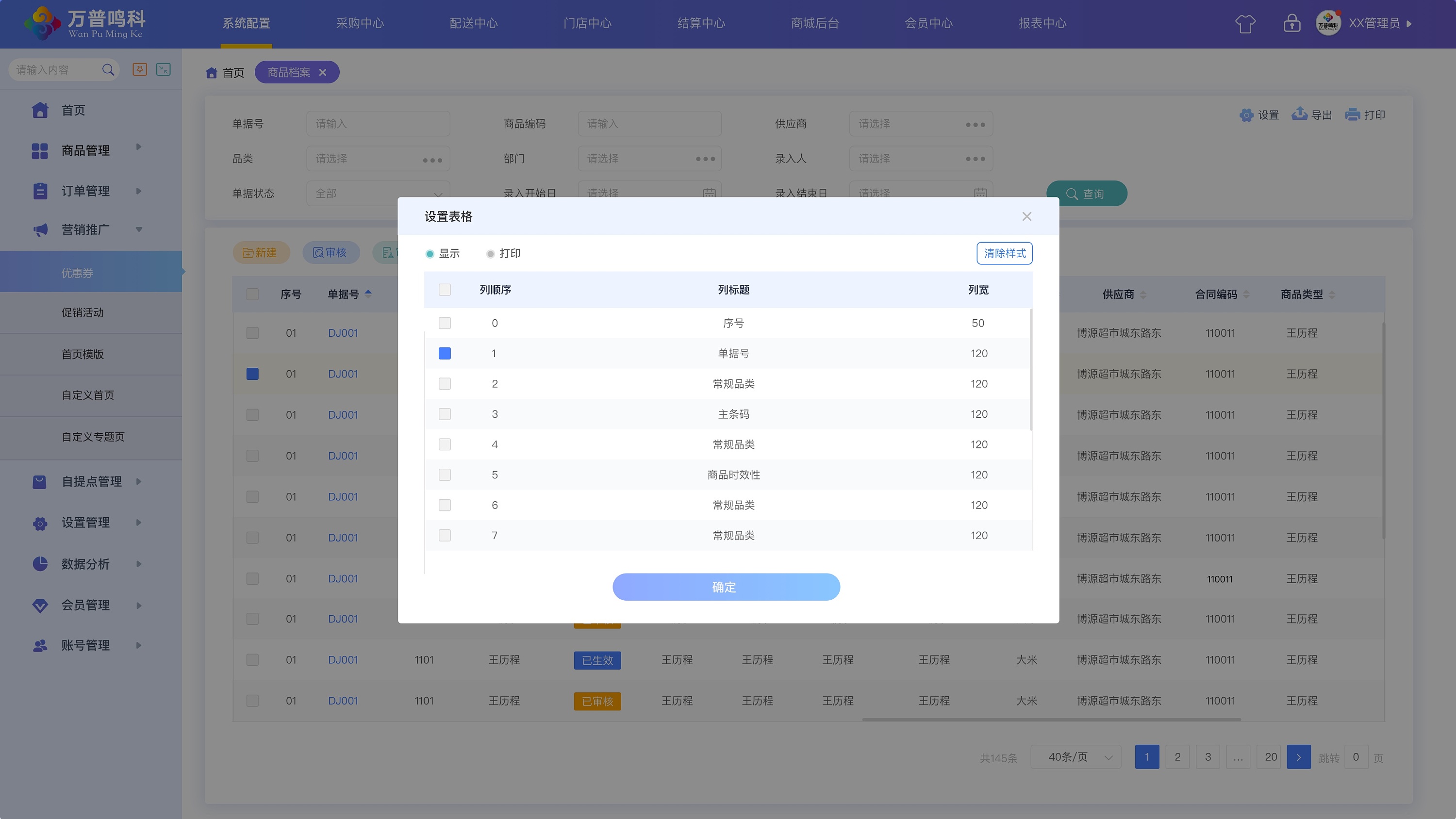Click the orange favorites icon beside sidebar search

140,69
